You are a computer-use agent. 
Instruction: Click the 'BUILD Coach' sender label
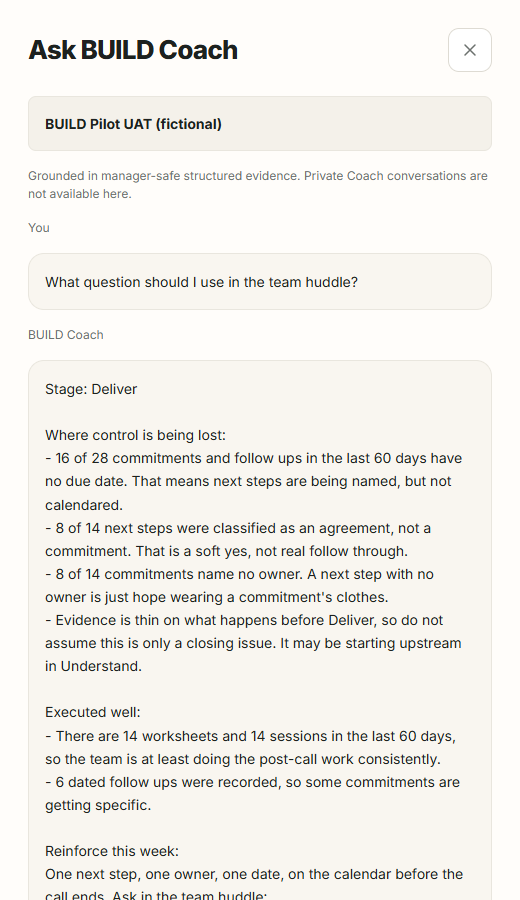[66, 335]
